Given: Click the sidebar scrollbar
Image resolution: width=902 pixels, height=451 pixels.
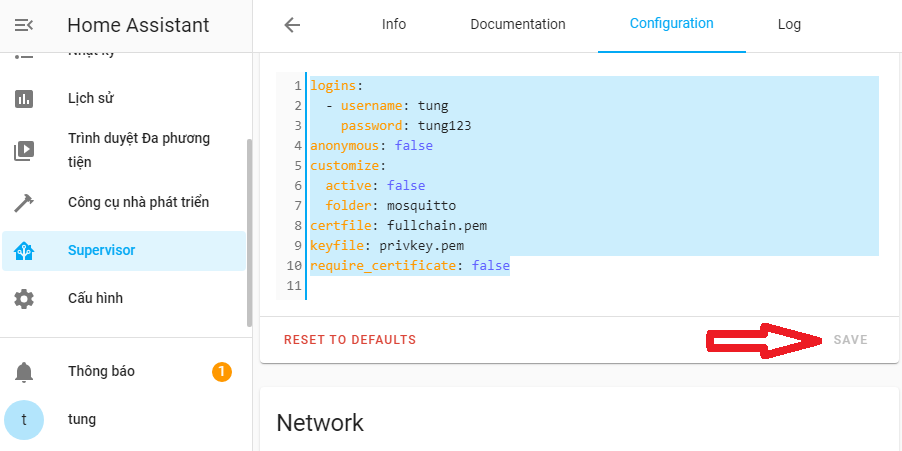Looking at the screenshot, I should coord(249,230).
